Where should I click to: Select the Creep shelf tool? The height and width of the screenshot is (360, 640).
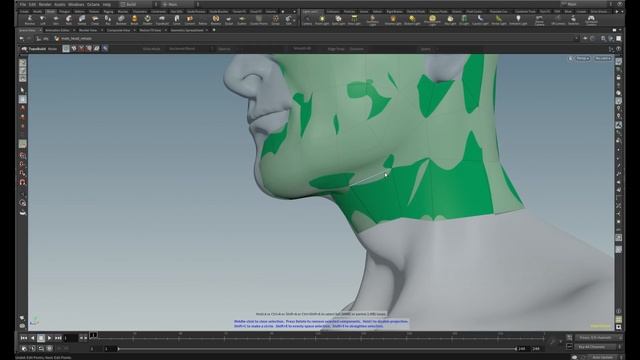tap(95, 20)
